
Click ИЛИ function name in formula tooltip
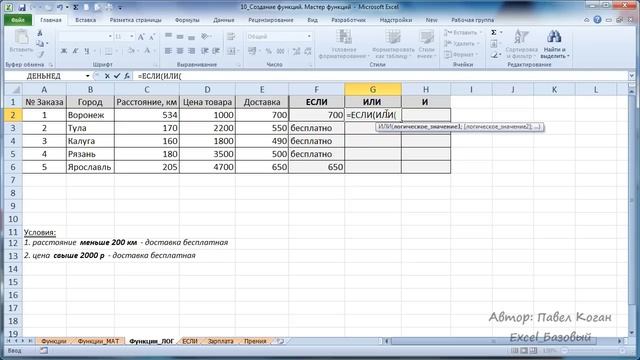384,127
